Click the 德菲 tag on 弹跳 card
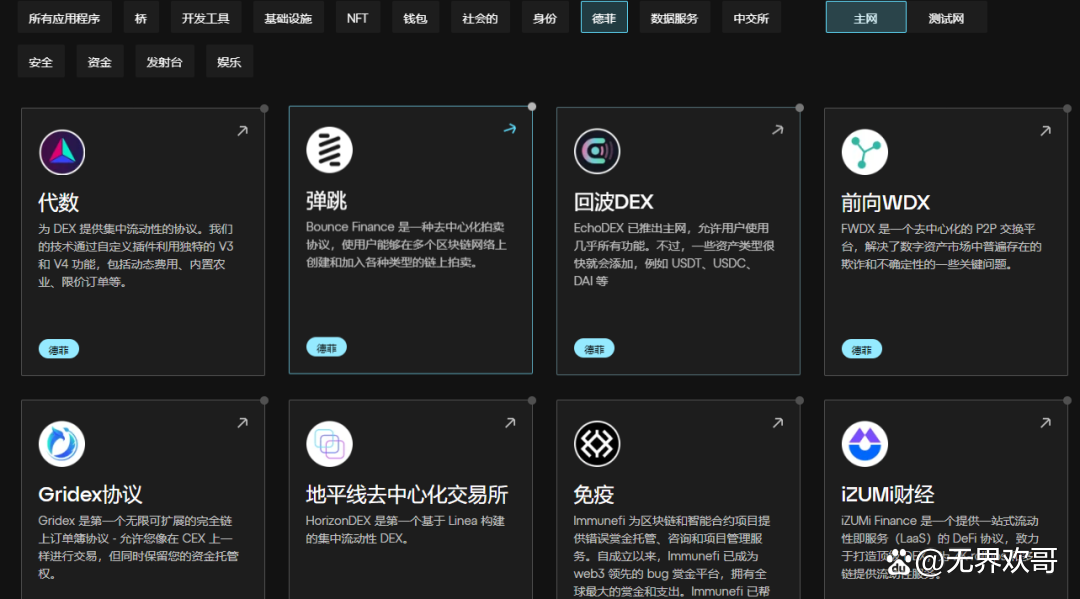Viewport: 1080px width, 599px height. pyautogui.click(x=326, y=348)
